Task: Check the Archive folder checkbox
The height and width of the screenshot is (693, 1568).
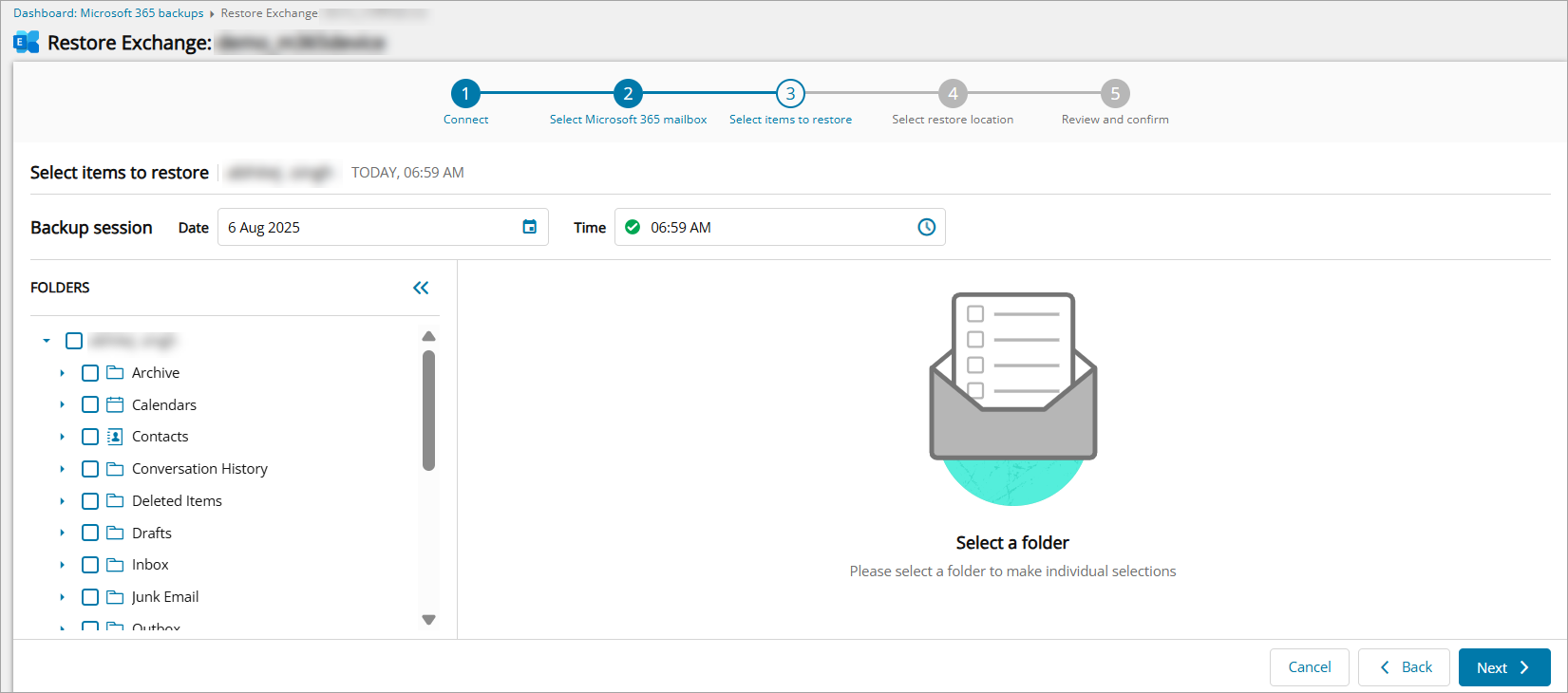Action: (x=90, y=373)
